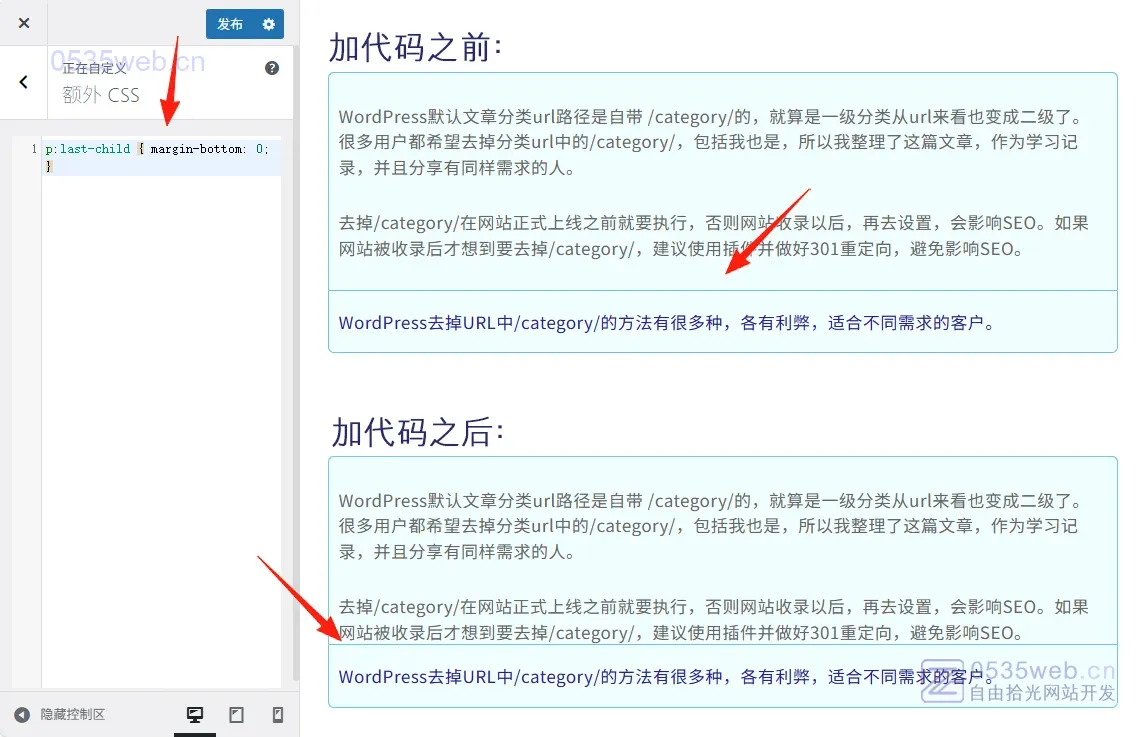This screenshot has width=1148, height=737.
Task: Click the p:last-child selector in CSS editor
Action: [x=88, y=149]
